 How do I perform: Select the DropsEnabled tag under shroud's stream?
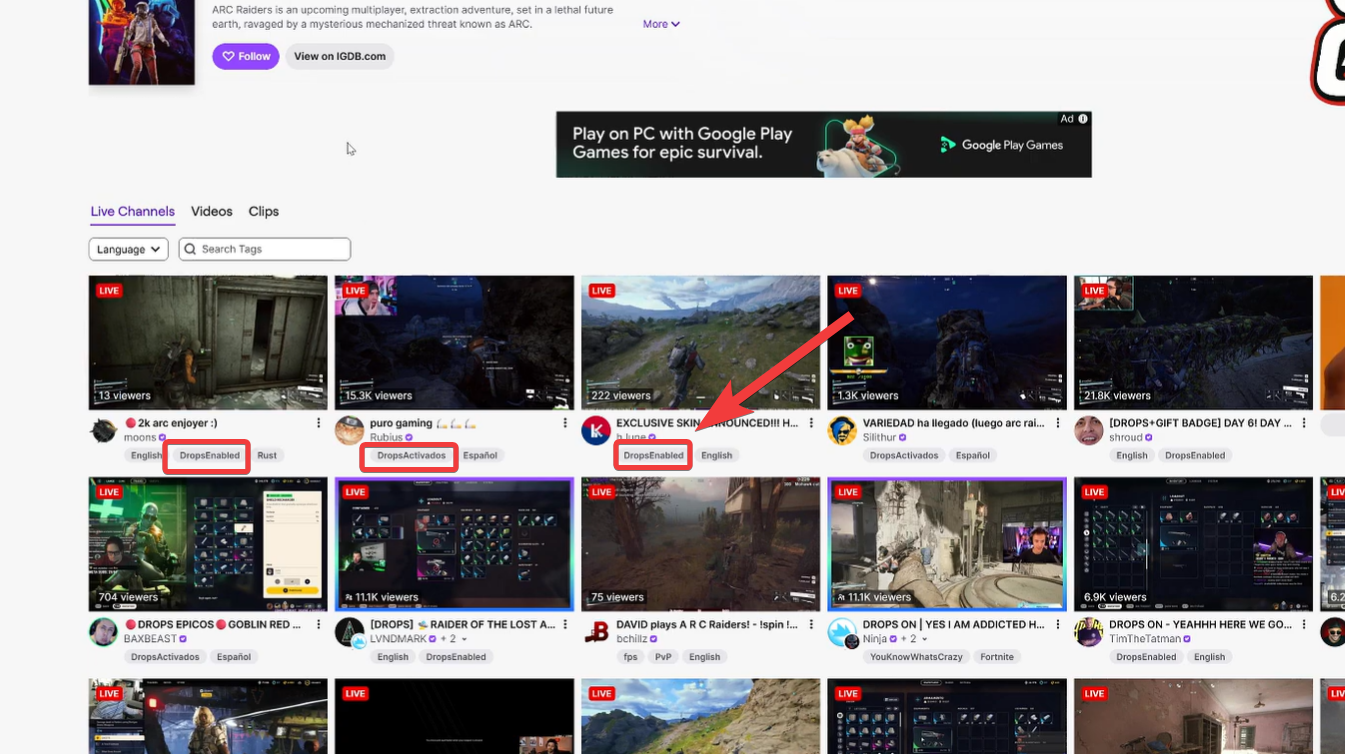pos(1195,455)
